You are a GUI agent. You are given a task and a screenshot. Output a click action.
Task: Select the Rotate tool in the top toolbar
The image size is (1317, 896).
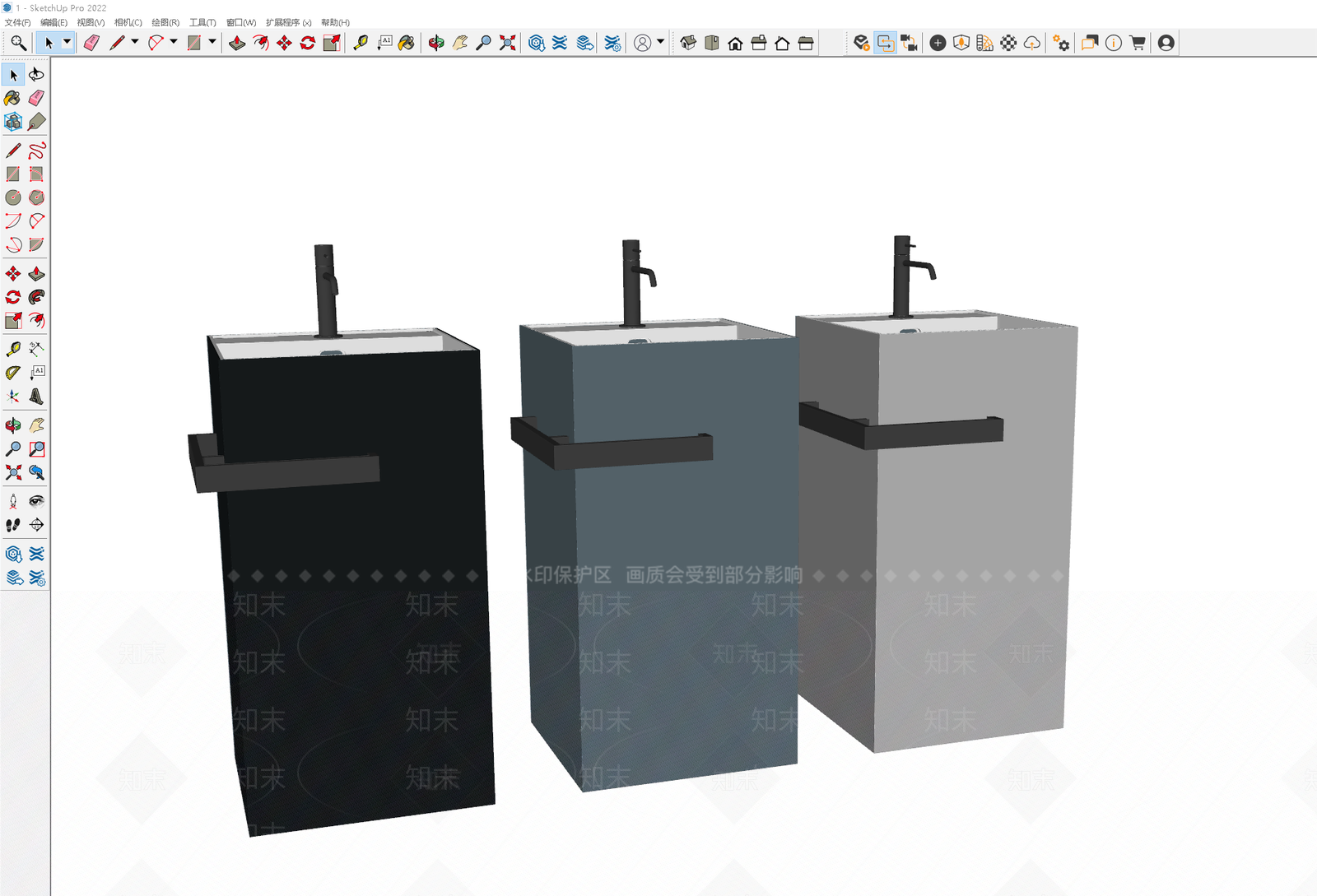click(308, 43)
